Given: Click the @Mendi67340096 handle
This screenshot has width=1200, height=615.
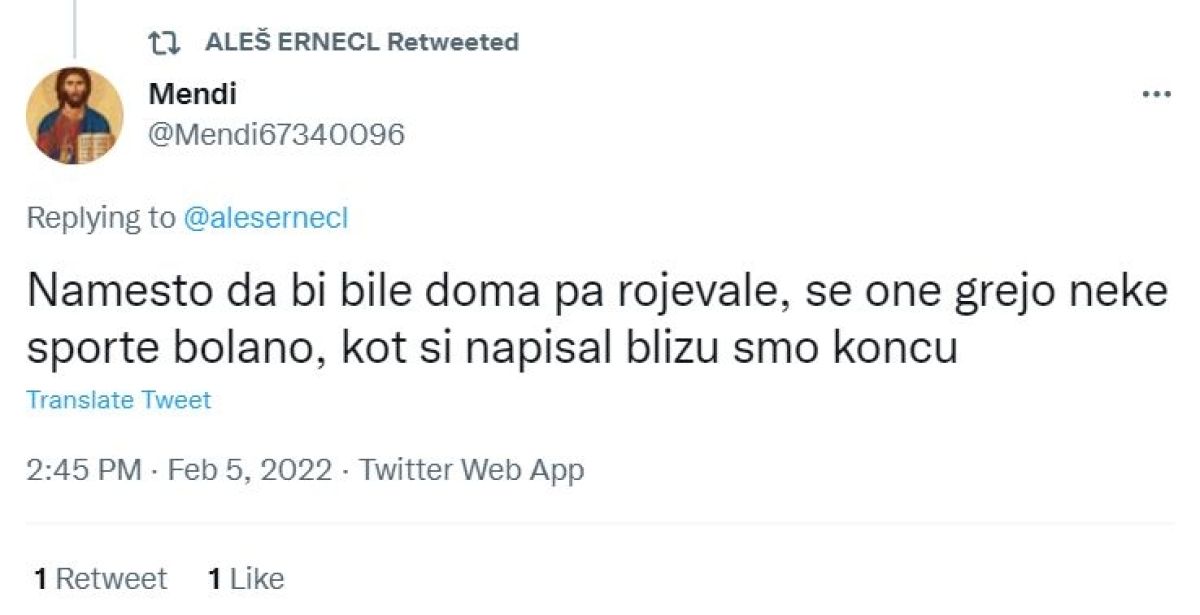Looking at the screenshot, I should (276, 134).
